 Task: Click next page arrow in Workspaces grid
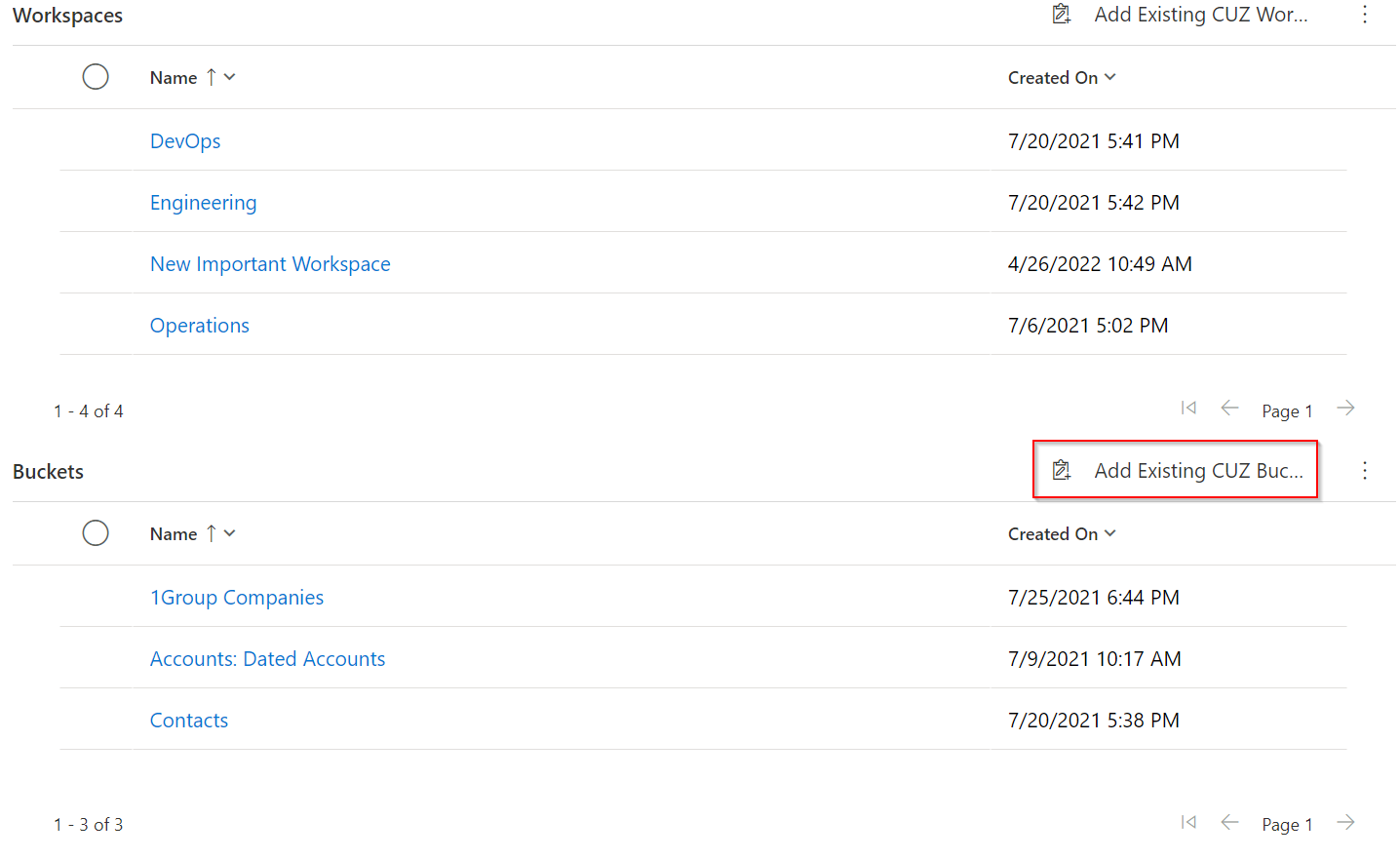(x=1345, y=409)
